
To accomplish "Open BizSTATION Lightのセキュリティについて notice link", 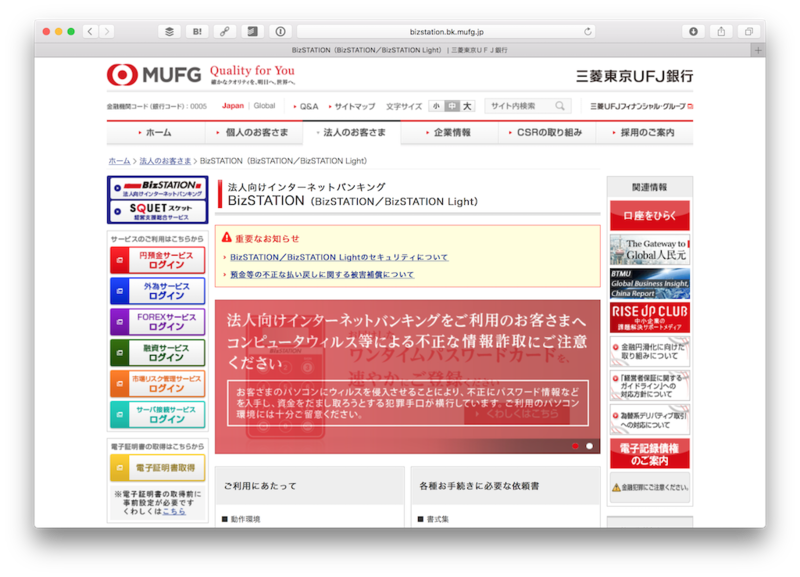I will point(339,257).
